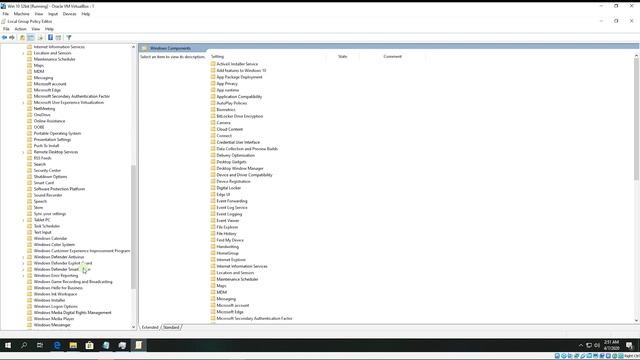Click the folder icon next to Event Viewer

click(x=213, y=220)
